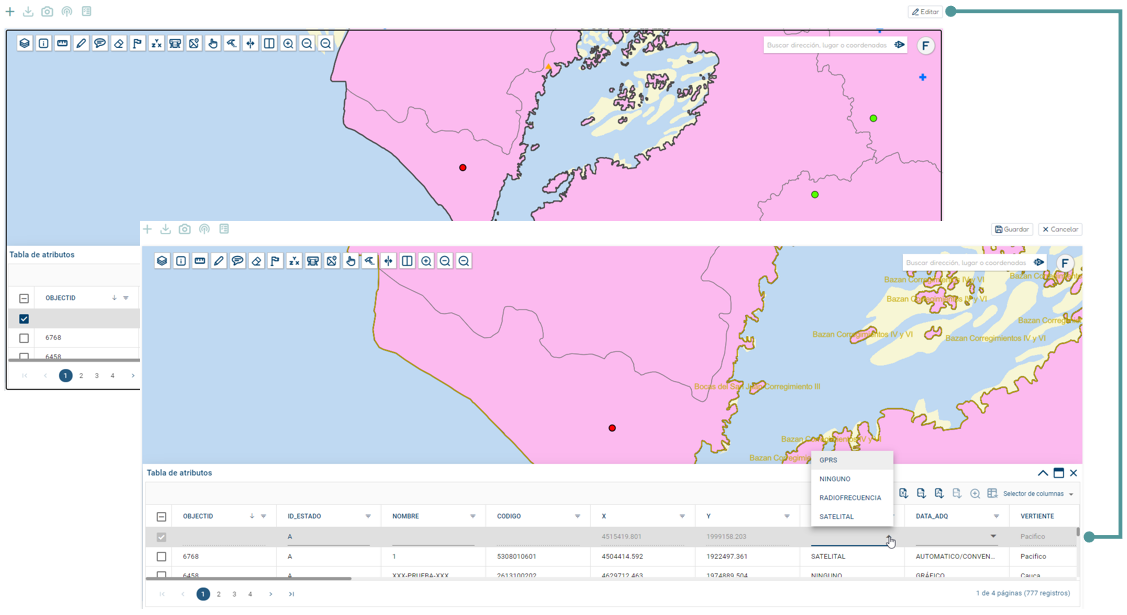Click split view tool in back map
This screenshot has width=1127, height=615.
[x=269, y=43]
